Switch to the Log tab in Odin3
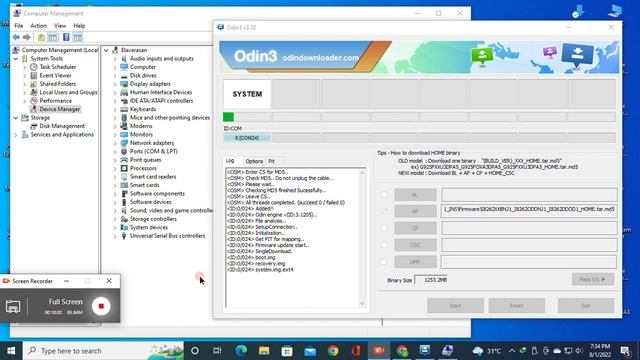Viewport: 640px width, 360px height. [x=231, y=160]
